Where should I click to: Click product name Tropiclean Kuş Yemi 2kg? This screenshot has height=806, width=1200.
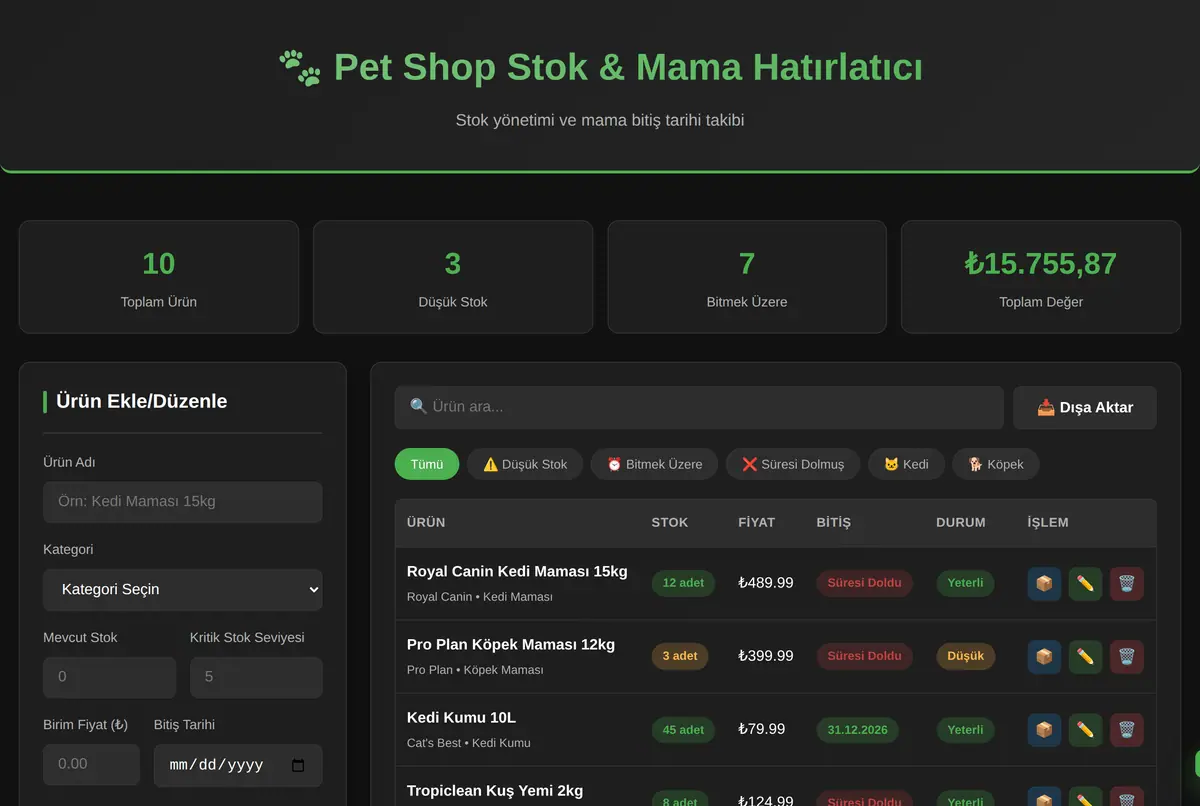click(495, 791)
